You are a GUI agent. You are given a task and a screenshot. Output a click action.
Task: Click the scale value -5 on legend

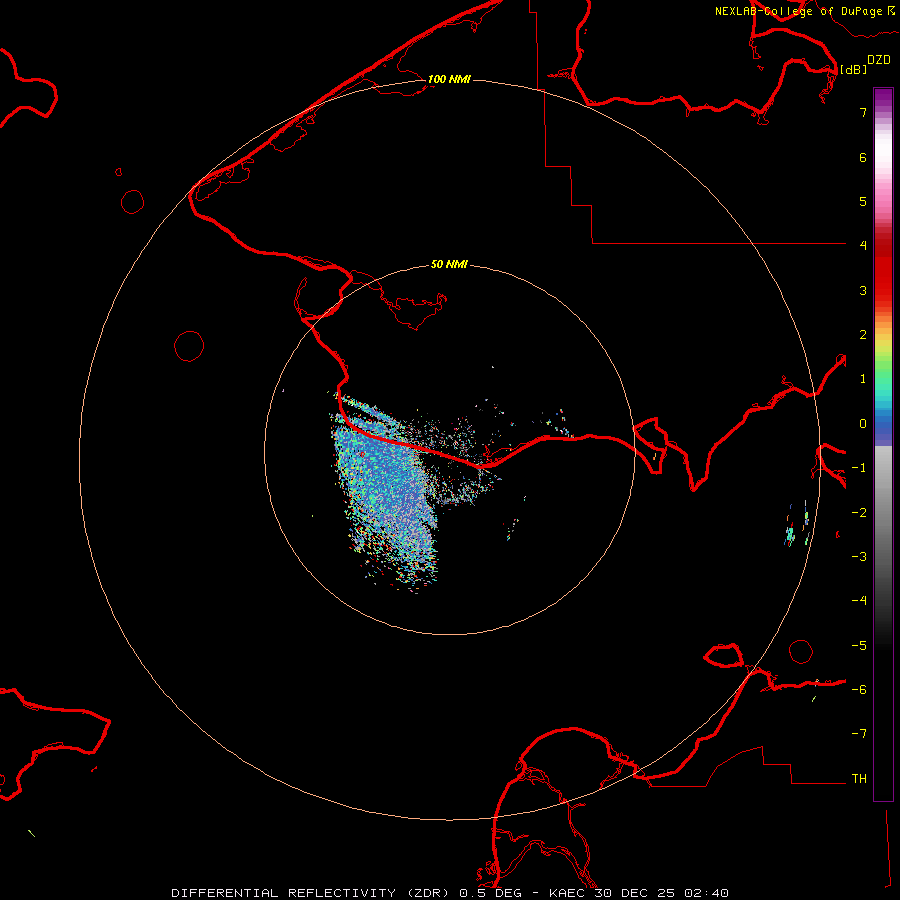[859, 645]
